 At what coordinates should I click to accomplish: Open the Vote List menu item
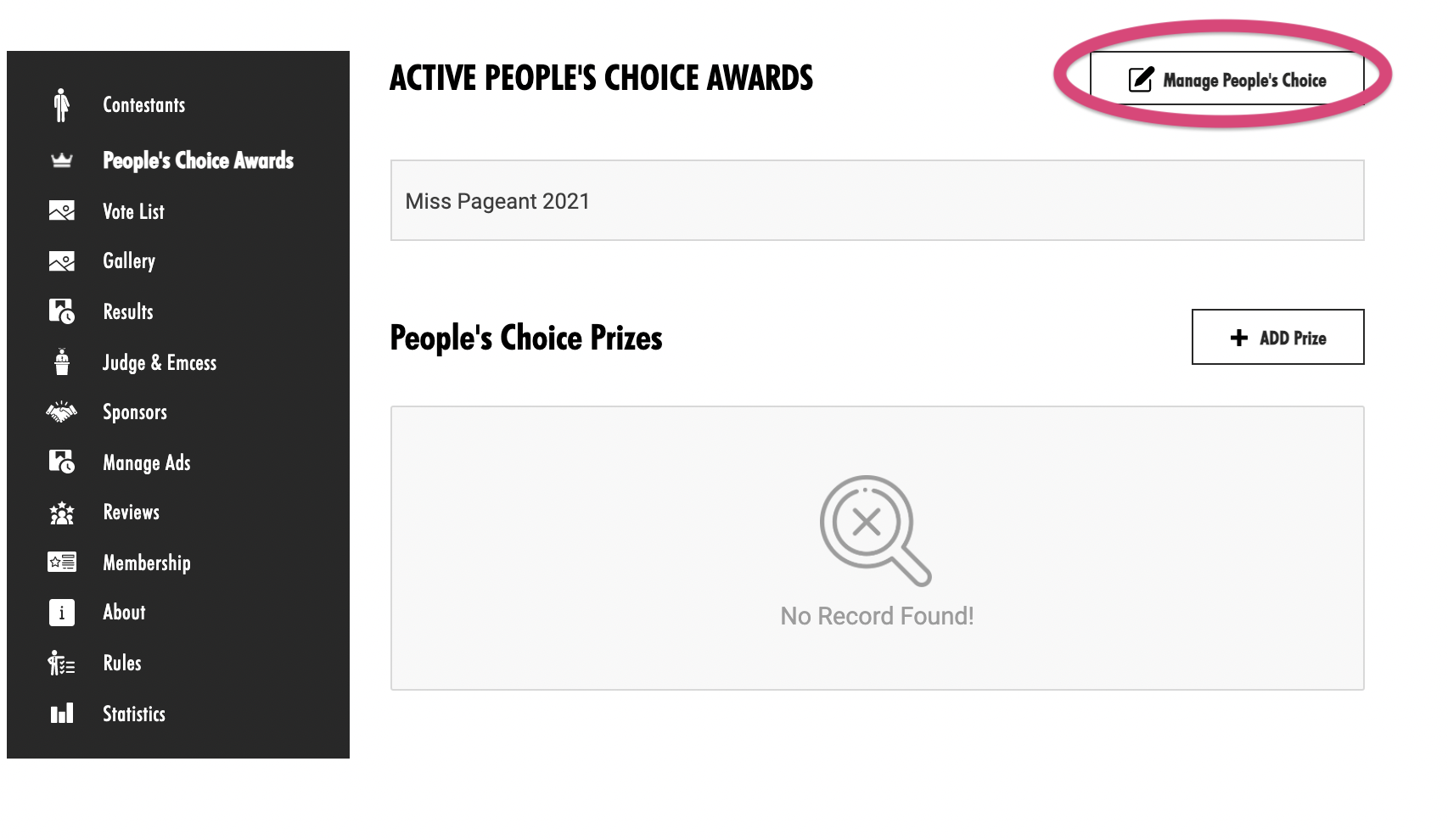(x=133, y=212)
